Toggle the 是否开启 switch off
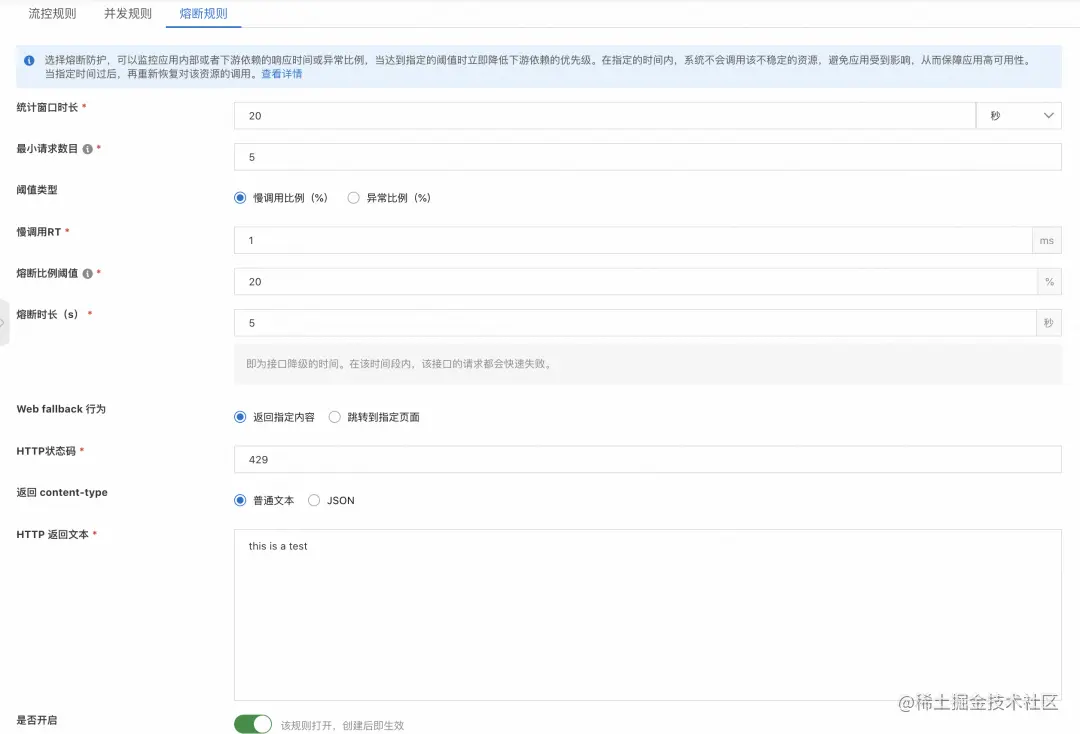 pyautogui.click(x=253, y=724)
